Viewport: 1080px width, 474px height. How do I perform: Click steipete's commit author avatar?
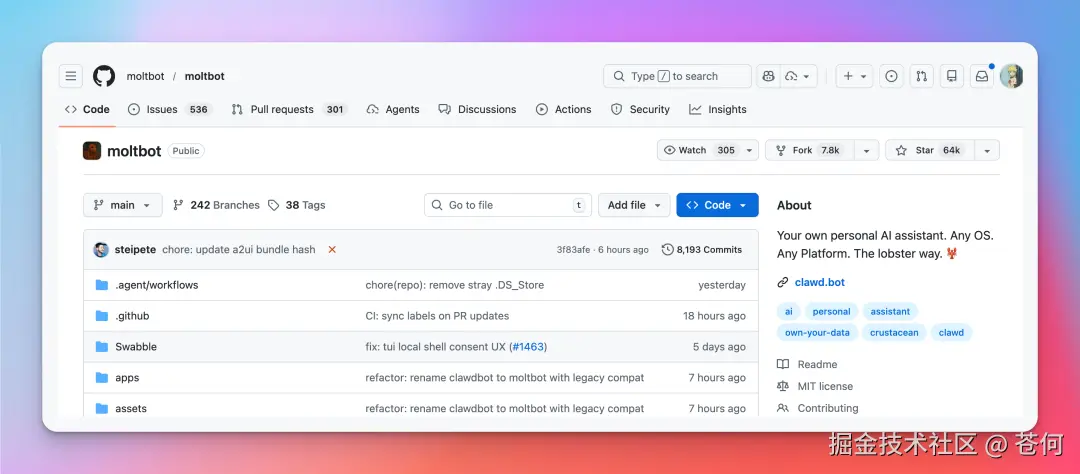(x=101, y=249)
